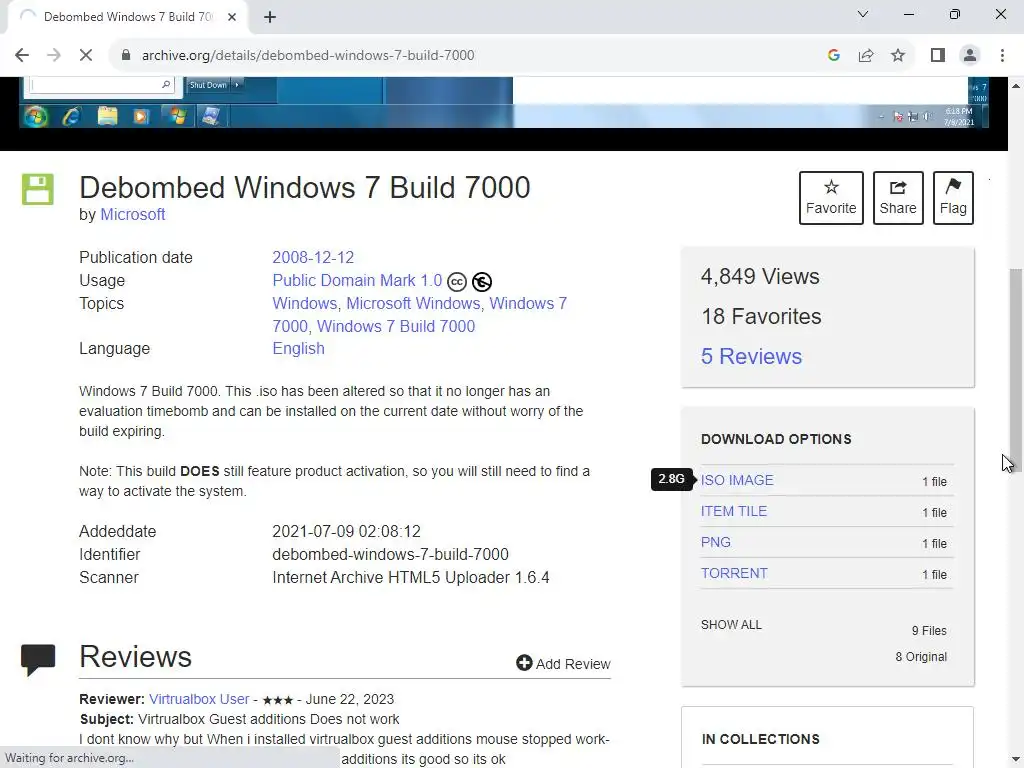Select the Debombed Windows 7 Build tab
This screenshot has height=768, width=1024.
127,17
